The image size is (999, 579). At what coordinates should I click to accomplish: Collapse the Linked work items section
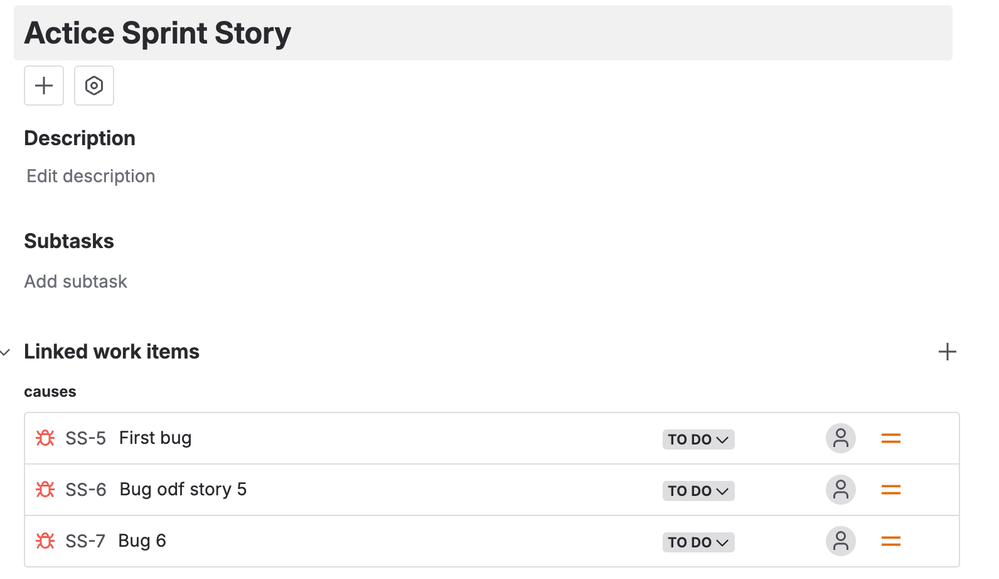pos(5,351)
